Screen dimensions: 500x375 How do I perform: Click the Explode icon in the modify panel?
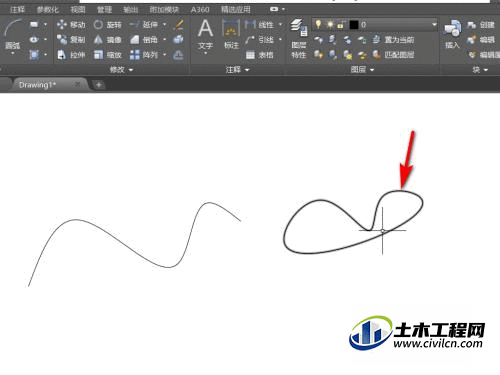click(179, 40)
